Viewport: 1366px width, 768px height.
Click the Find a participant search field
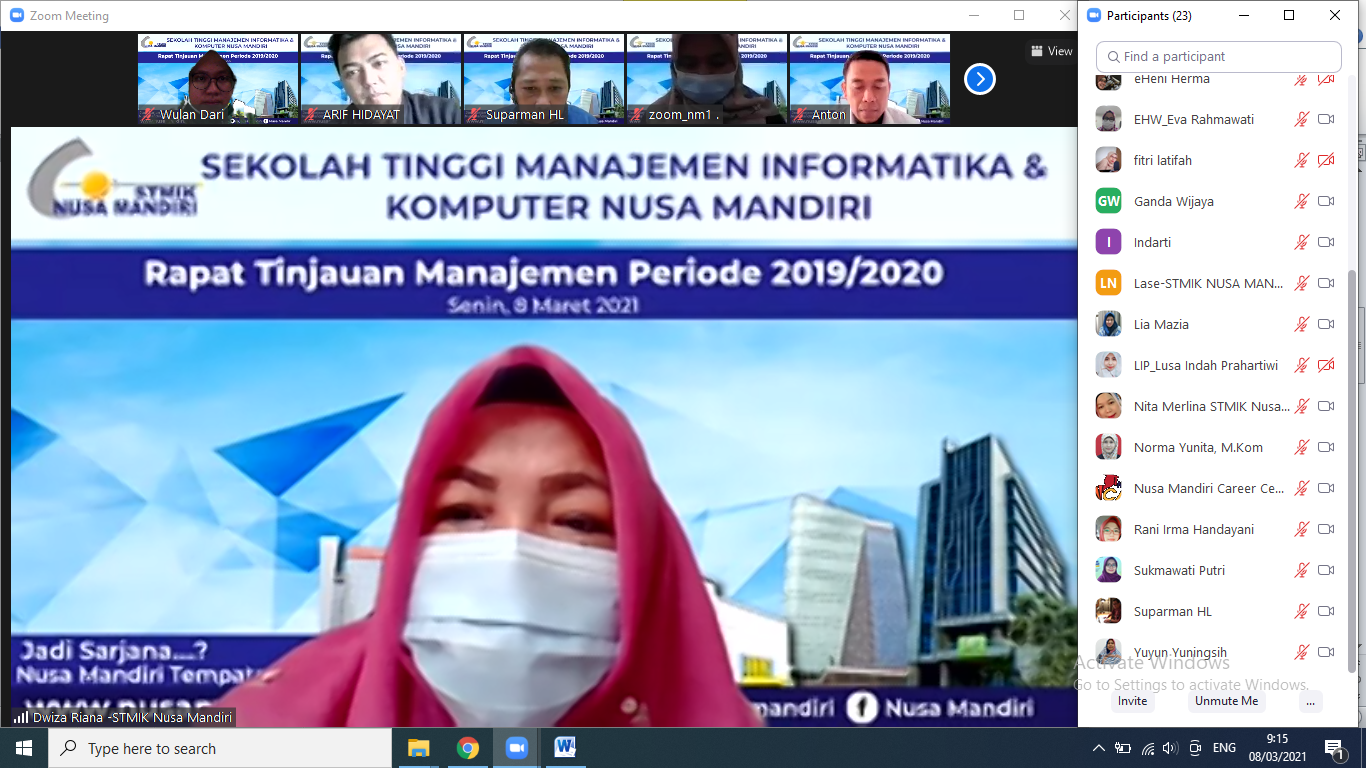click(x=1218, y=57)
